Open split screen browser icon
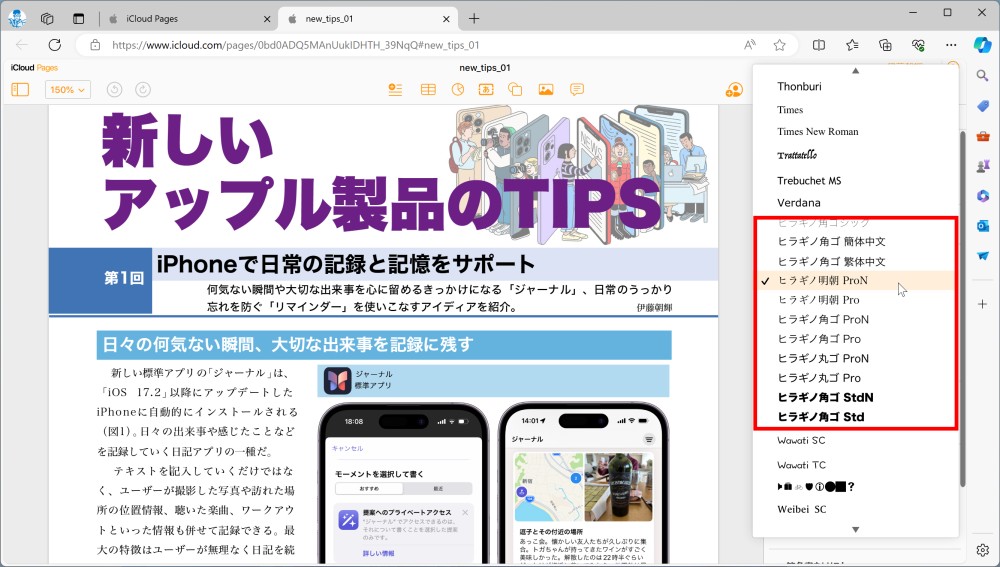The width and height of the screenshot is (1000, 567). point(819,45)
